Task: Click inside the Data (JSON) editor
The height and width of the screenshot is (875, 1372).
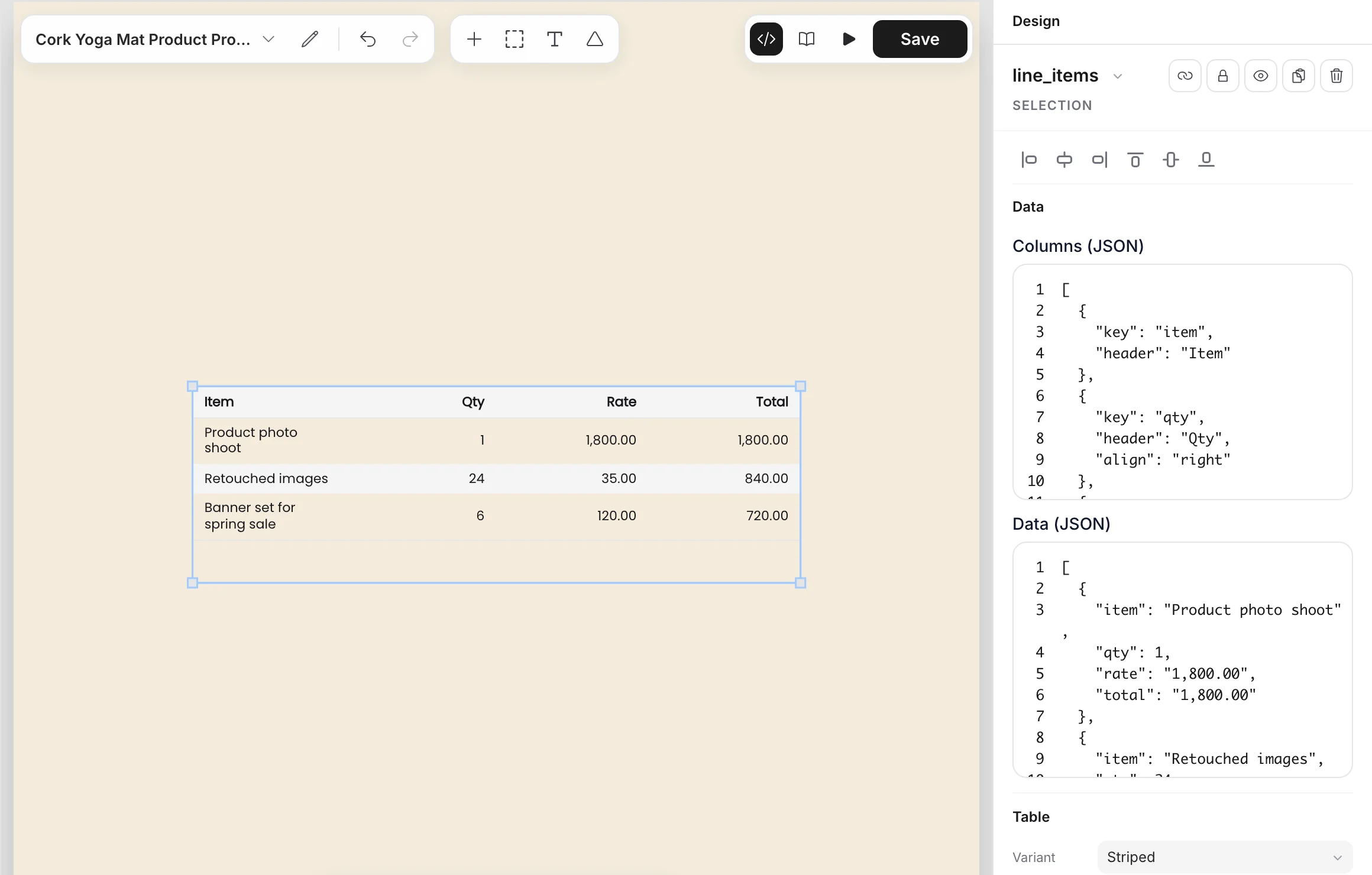Action: (x=1183, y=660)
